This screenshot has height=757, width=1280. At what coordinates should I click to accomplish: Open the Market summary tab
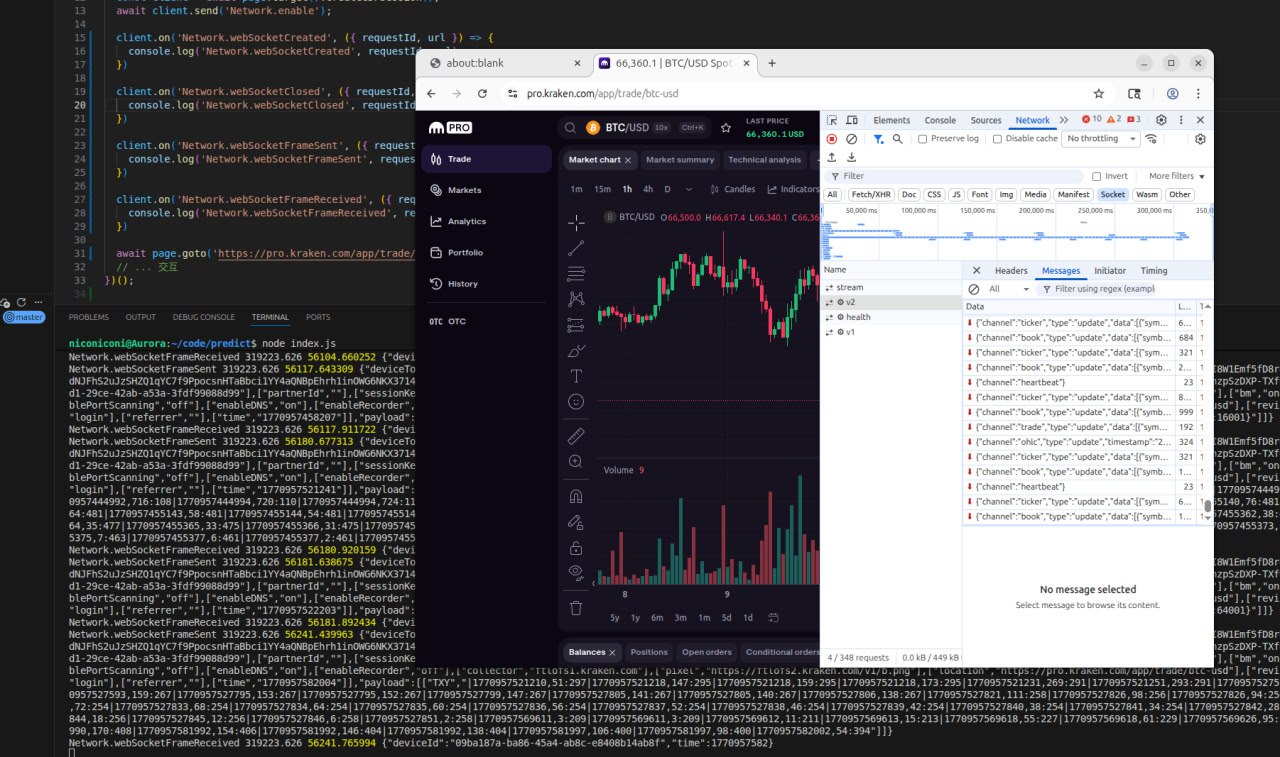pos(680,160)
